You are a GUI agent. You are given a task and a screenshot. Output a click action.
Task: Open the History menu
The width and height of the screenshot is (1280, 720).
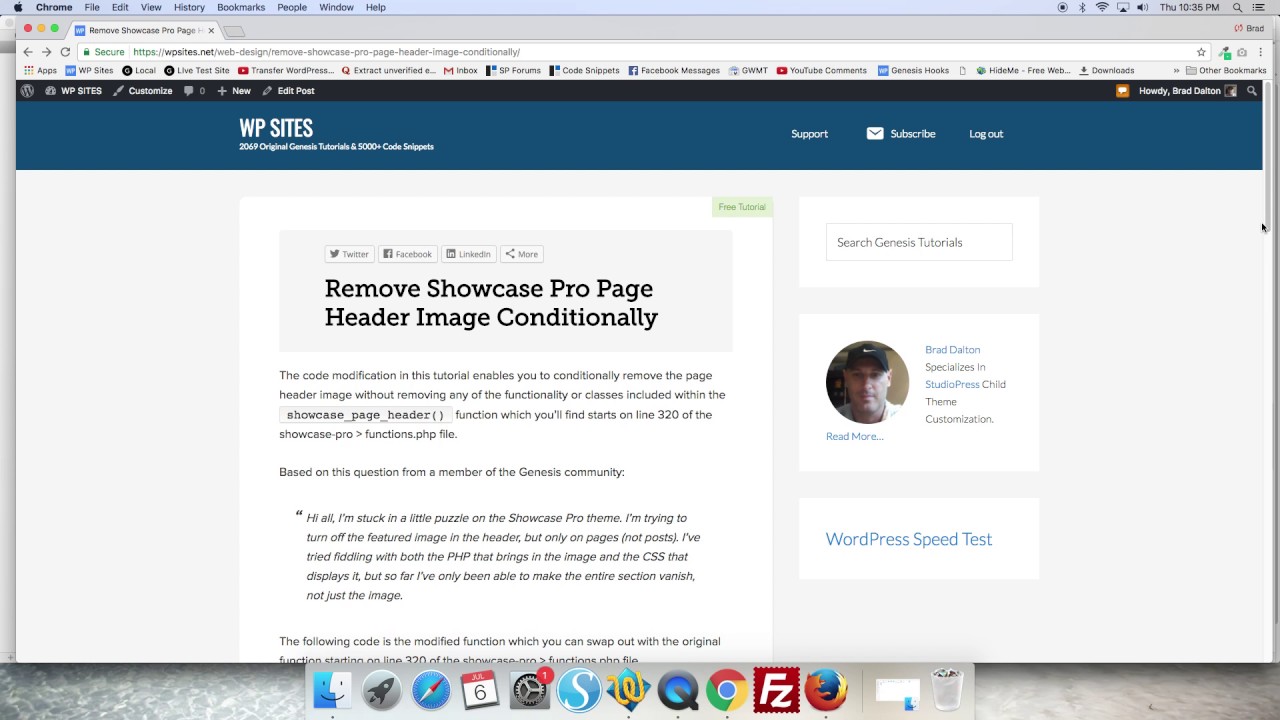(189, 7)
